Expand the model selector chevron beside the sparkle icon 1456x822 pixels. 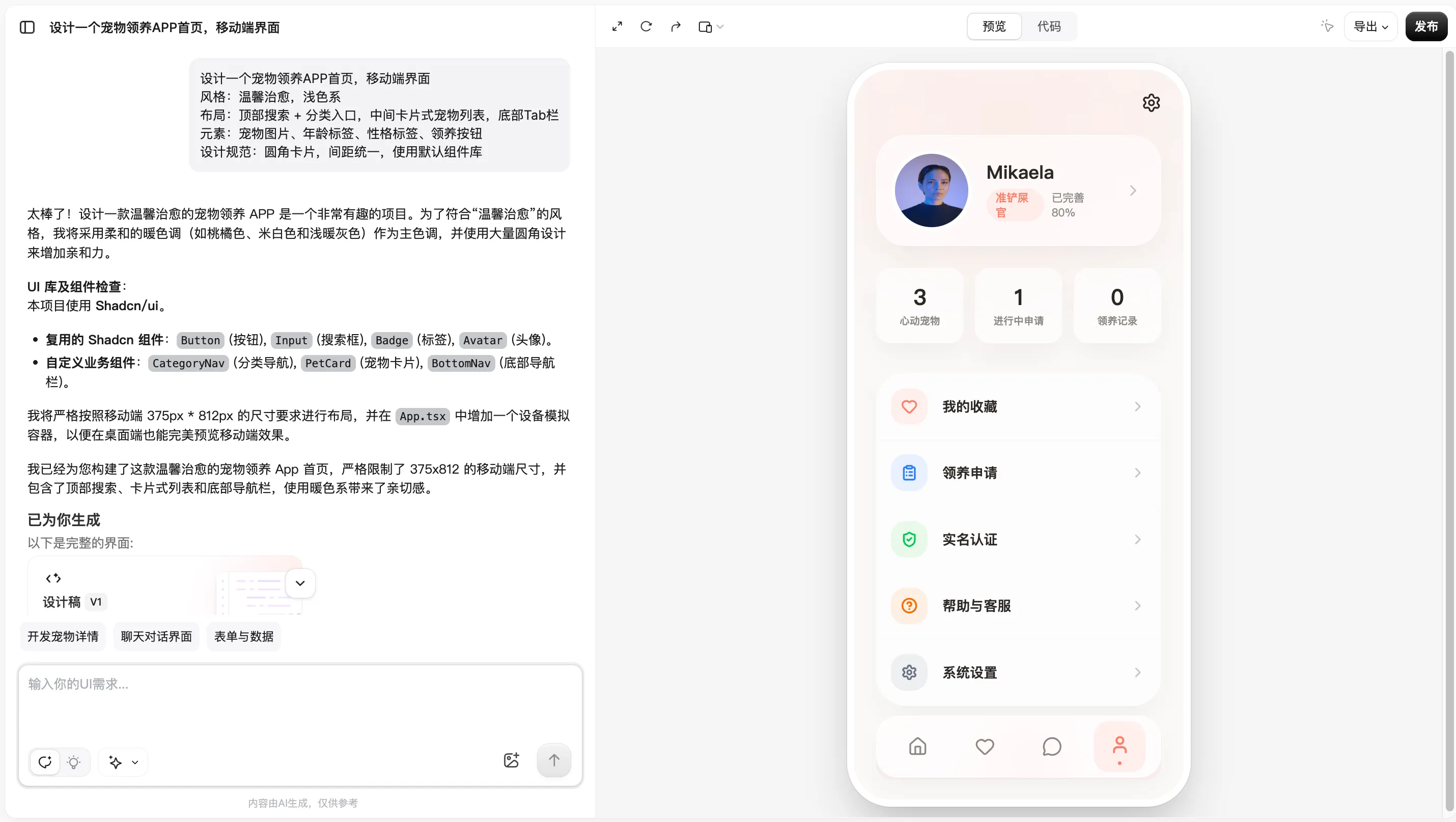135,761
